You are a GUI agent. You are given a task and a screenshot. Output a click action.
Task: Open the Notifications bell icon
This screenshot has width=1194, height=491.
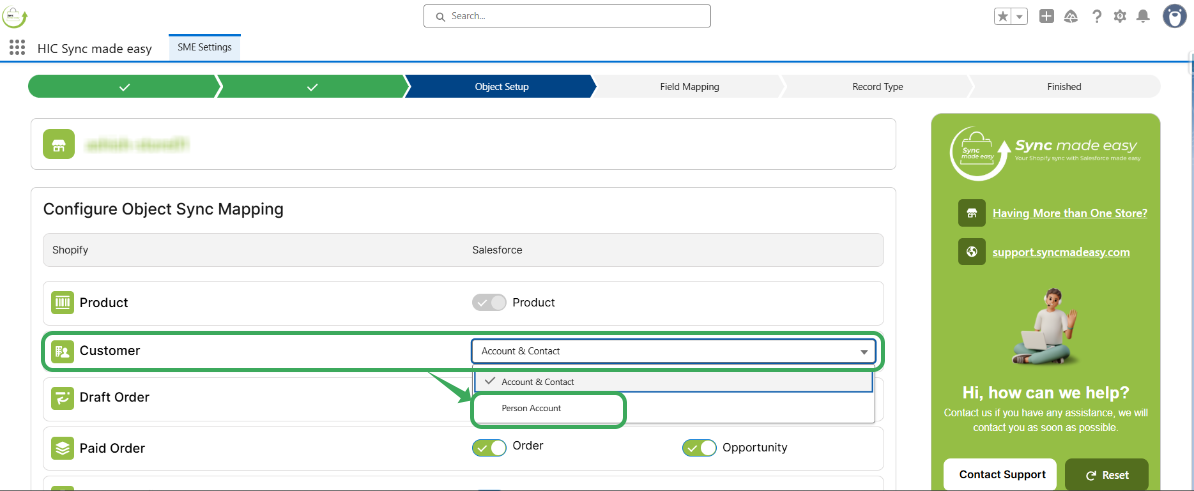tap(1143, 16)
